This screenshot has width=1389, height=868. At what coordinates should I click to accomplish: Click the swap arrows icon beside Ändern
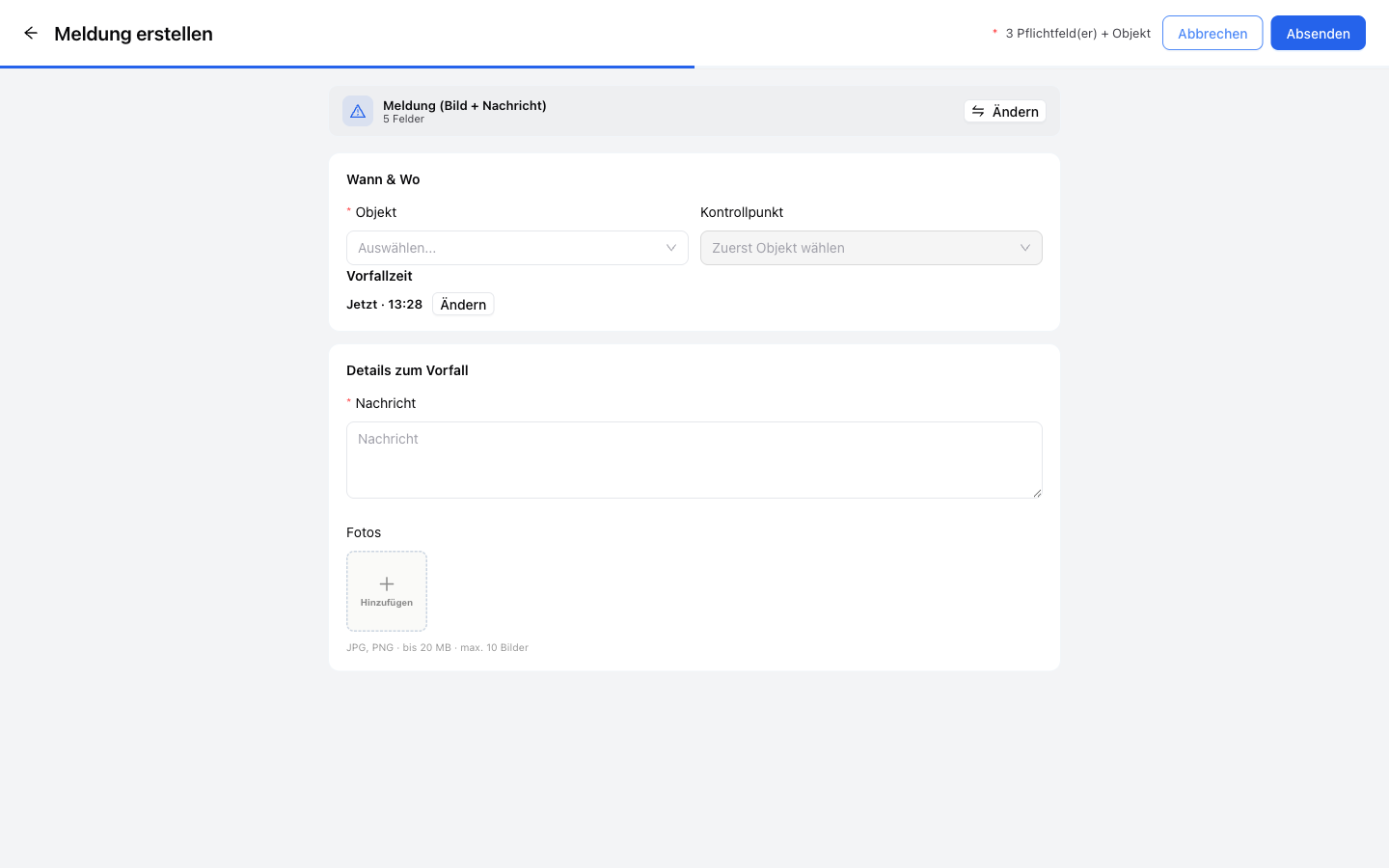point(978,112)
